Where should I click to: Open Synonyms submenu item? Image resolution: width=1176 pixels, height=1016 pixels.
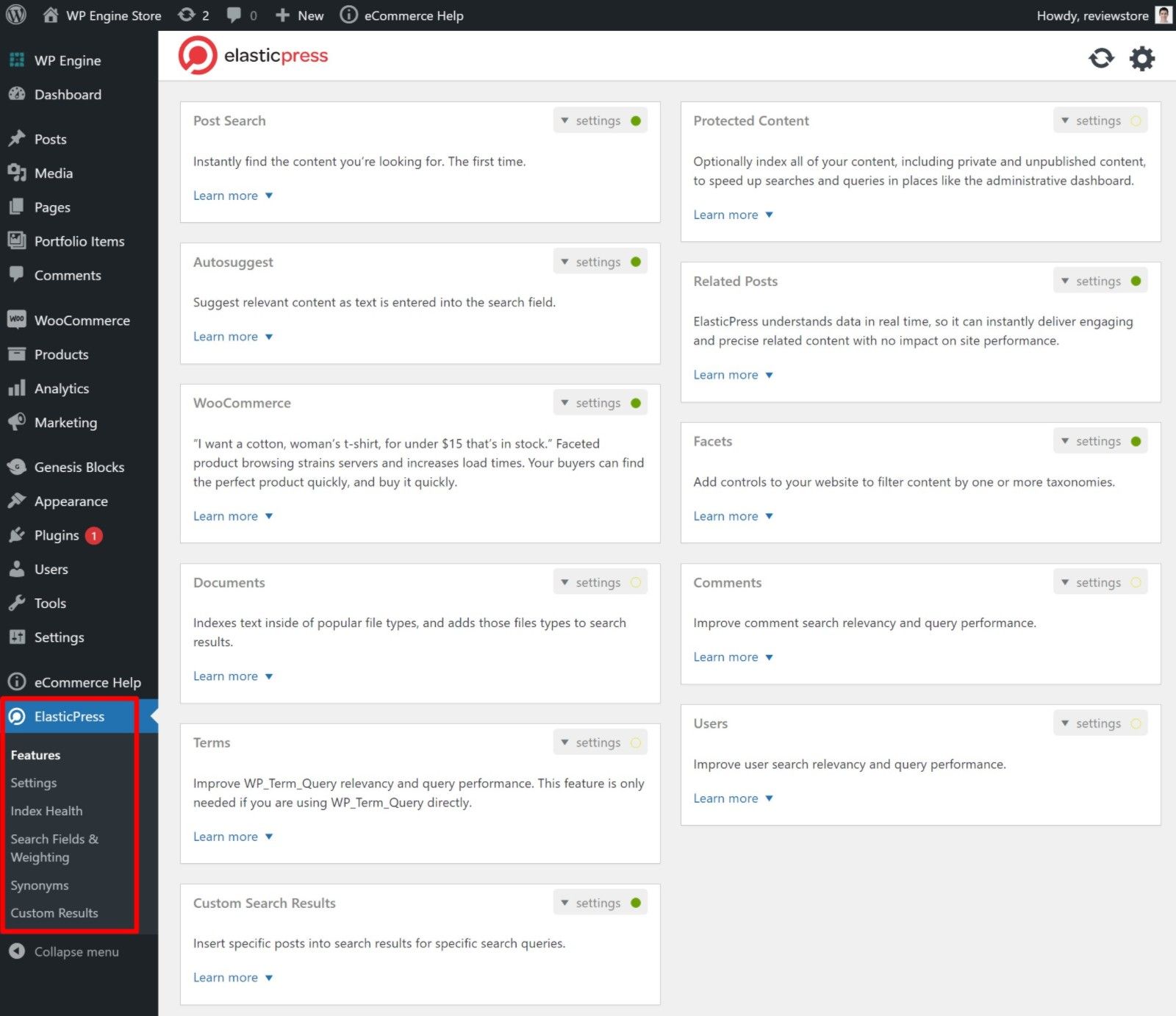tap(40, 885)
